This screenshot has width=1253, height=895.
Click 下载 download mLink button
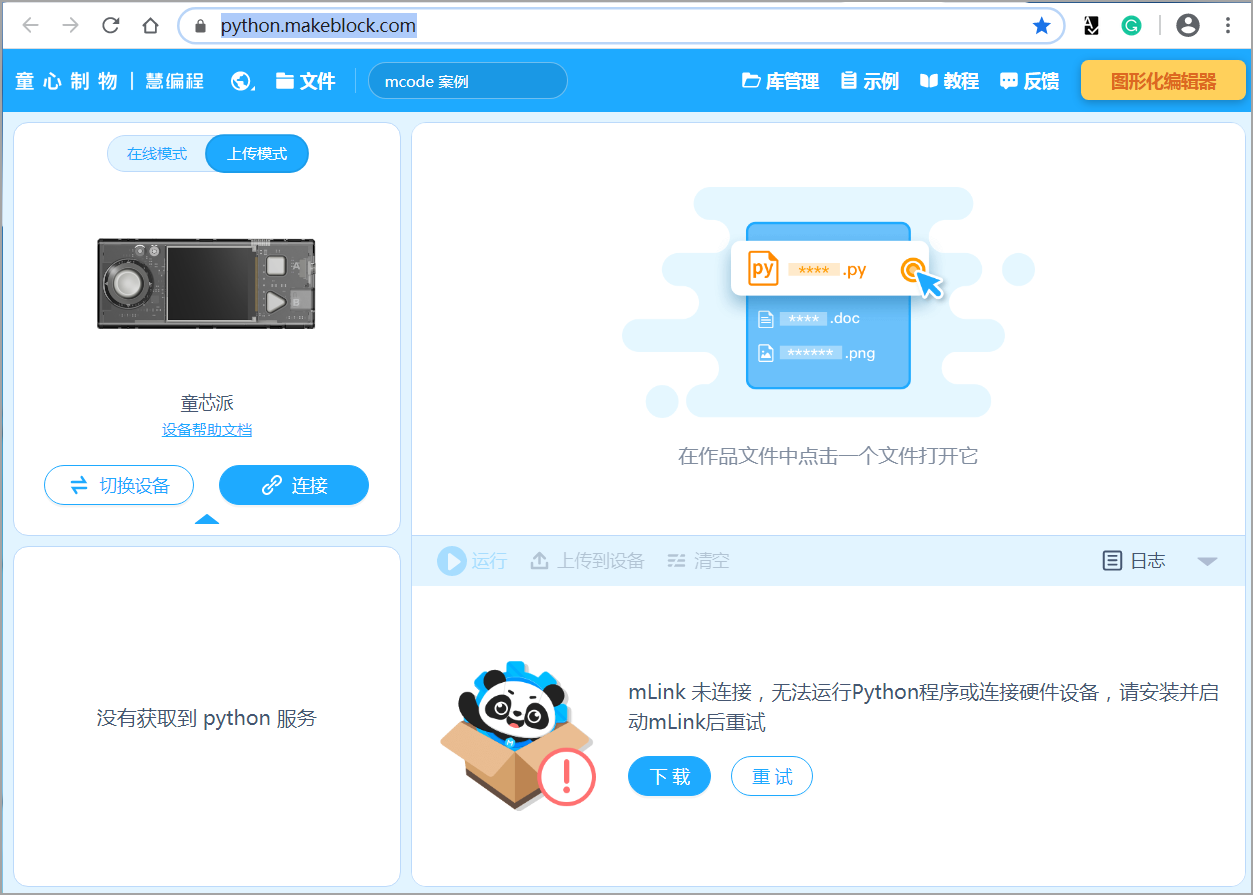tap(669, 777)
